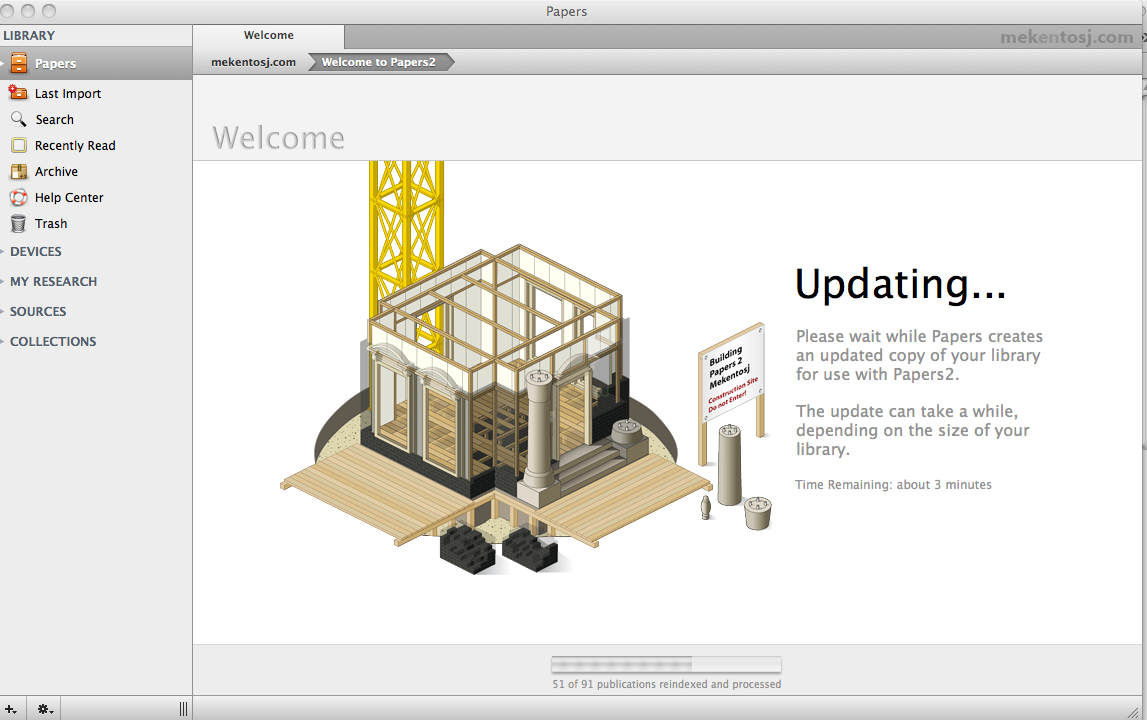Click the plus add button at bottom left
Viewport: 1147px width, 720px height.
(11, 709)
